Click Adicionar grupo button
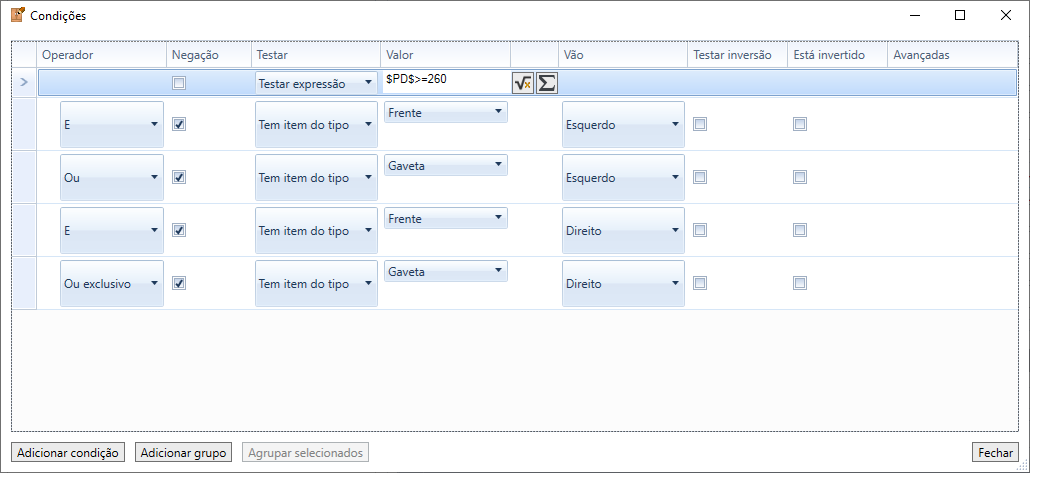 pyautogui.click(x=183, y=453)
